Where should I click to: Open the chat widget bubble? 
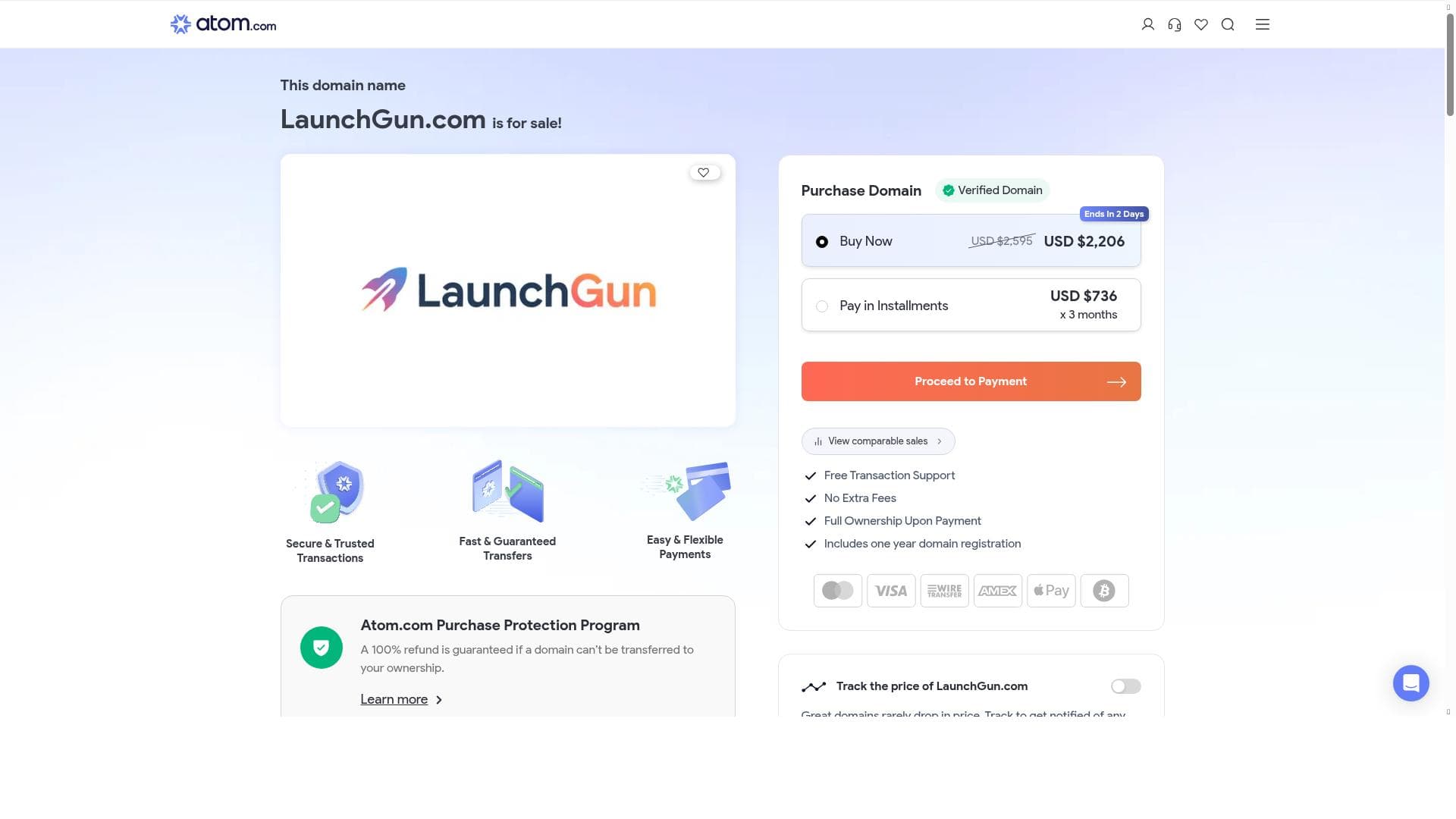coord(1410,683)
